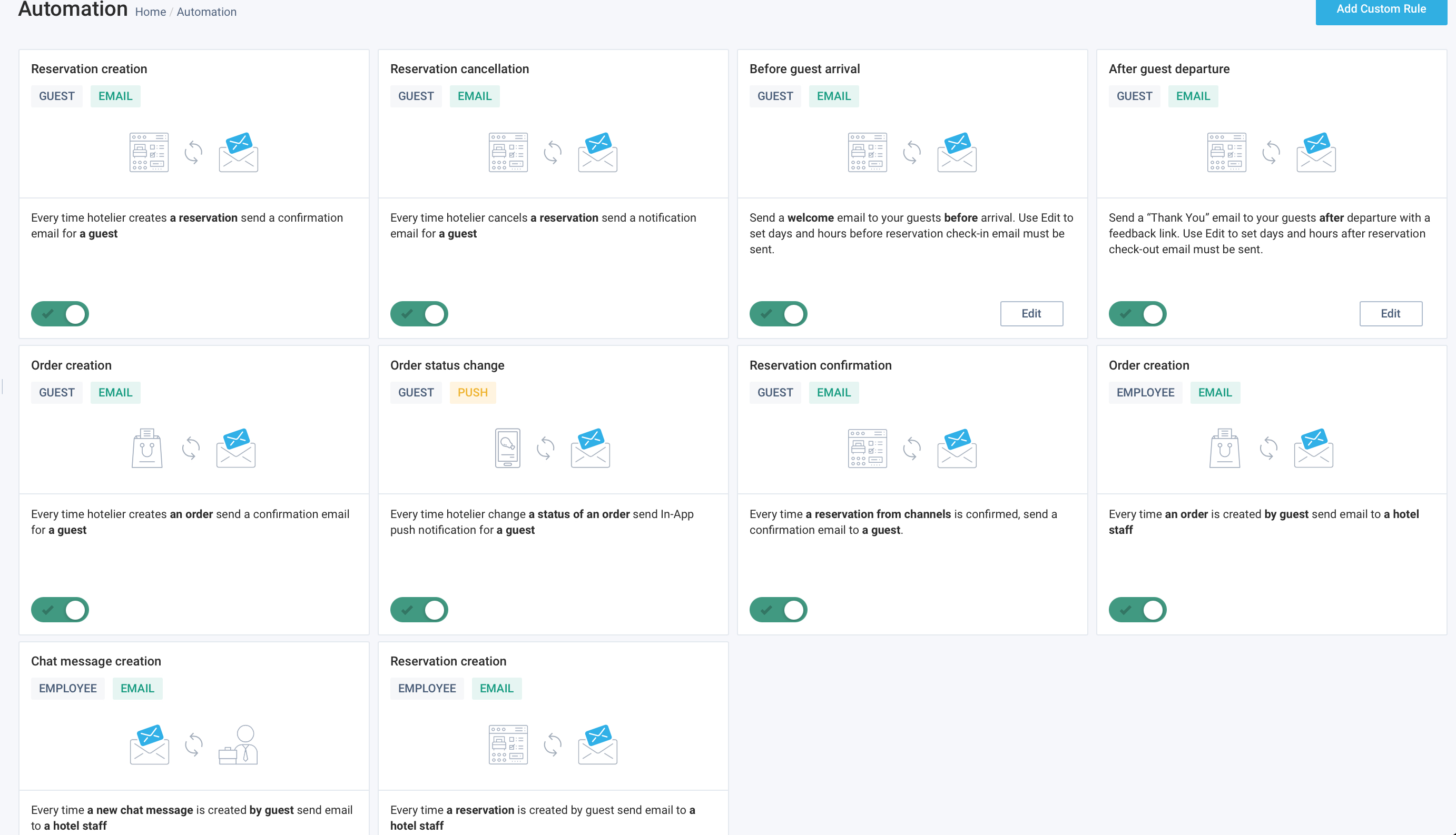Toggle off the Reservation creation automation
The image size is (1456, 835).
[60, 313]
